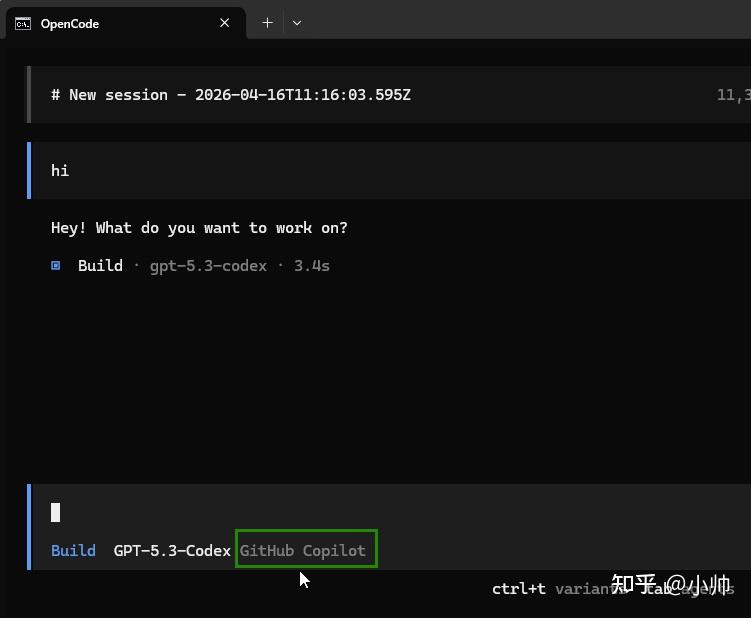
Task: Click the Build label under the reply
Action: 100,265
